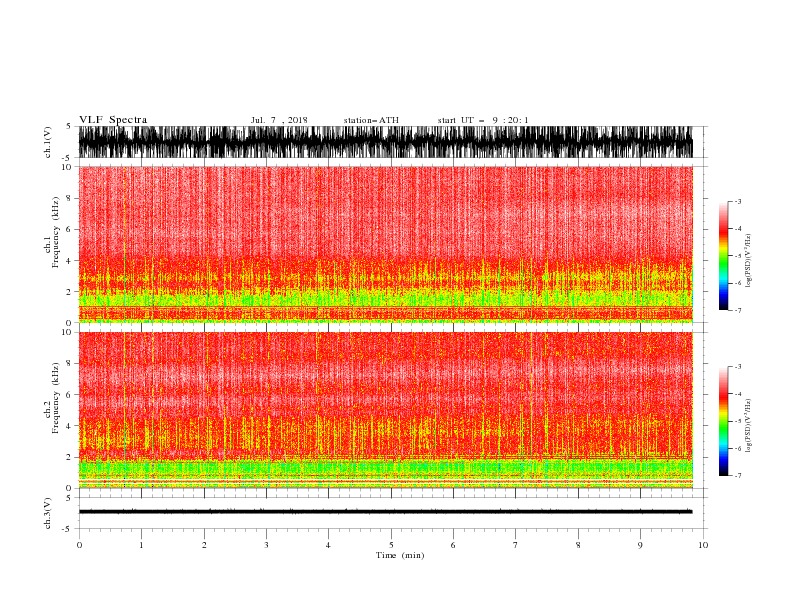The image size is (792, 612).
Task: Click the '8' kHz tick on ch.1 frequency axis
Action: pyautogui.click(x=69, y=198)
